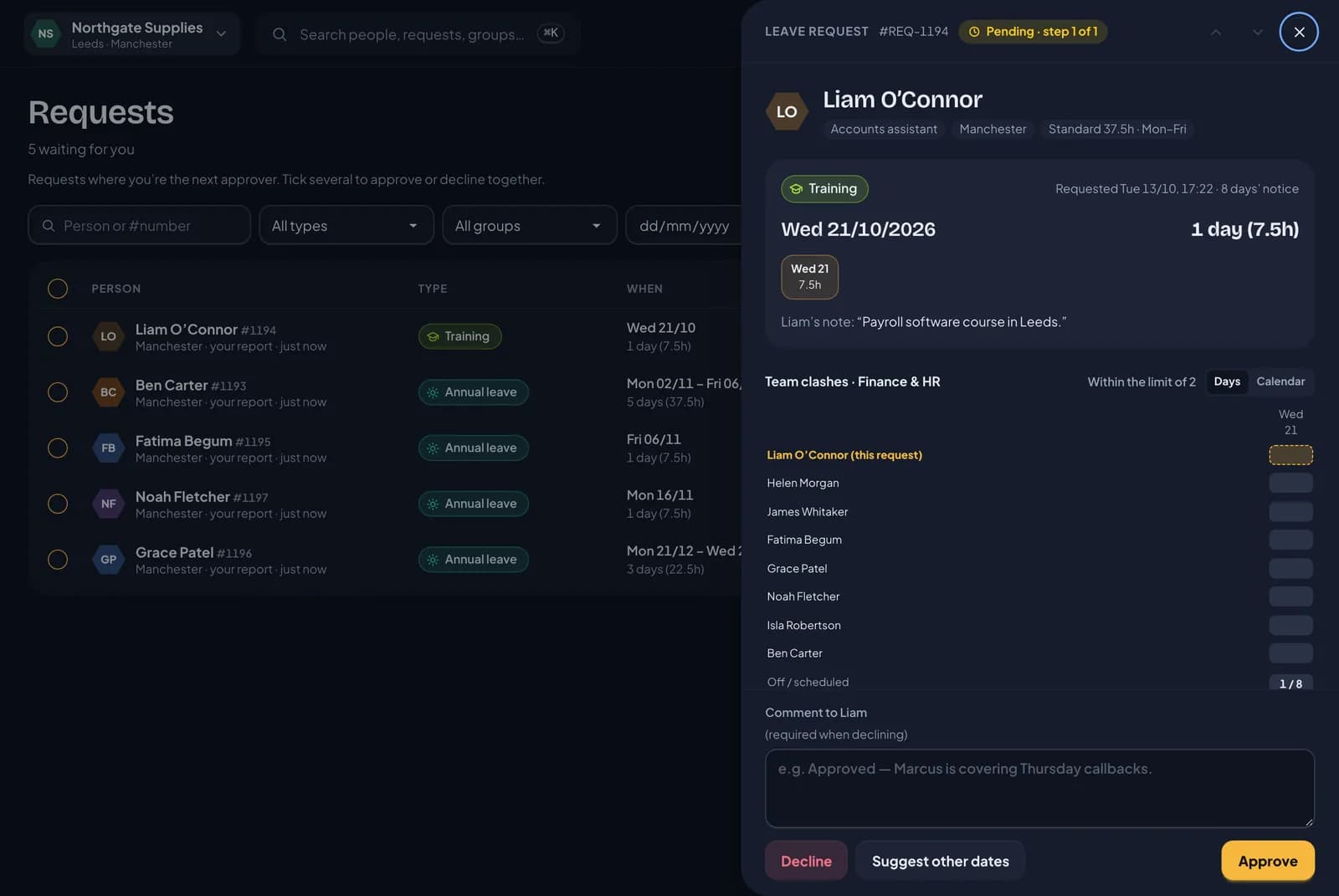1339x896 pixels.
Task: Click Annual leave tag in Noah Fletcher row
Action: pyautogui.click(x=473, y=504)
